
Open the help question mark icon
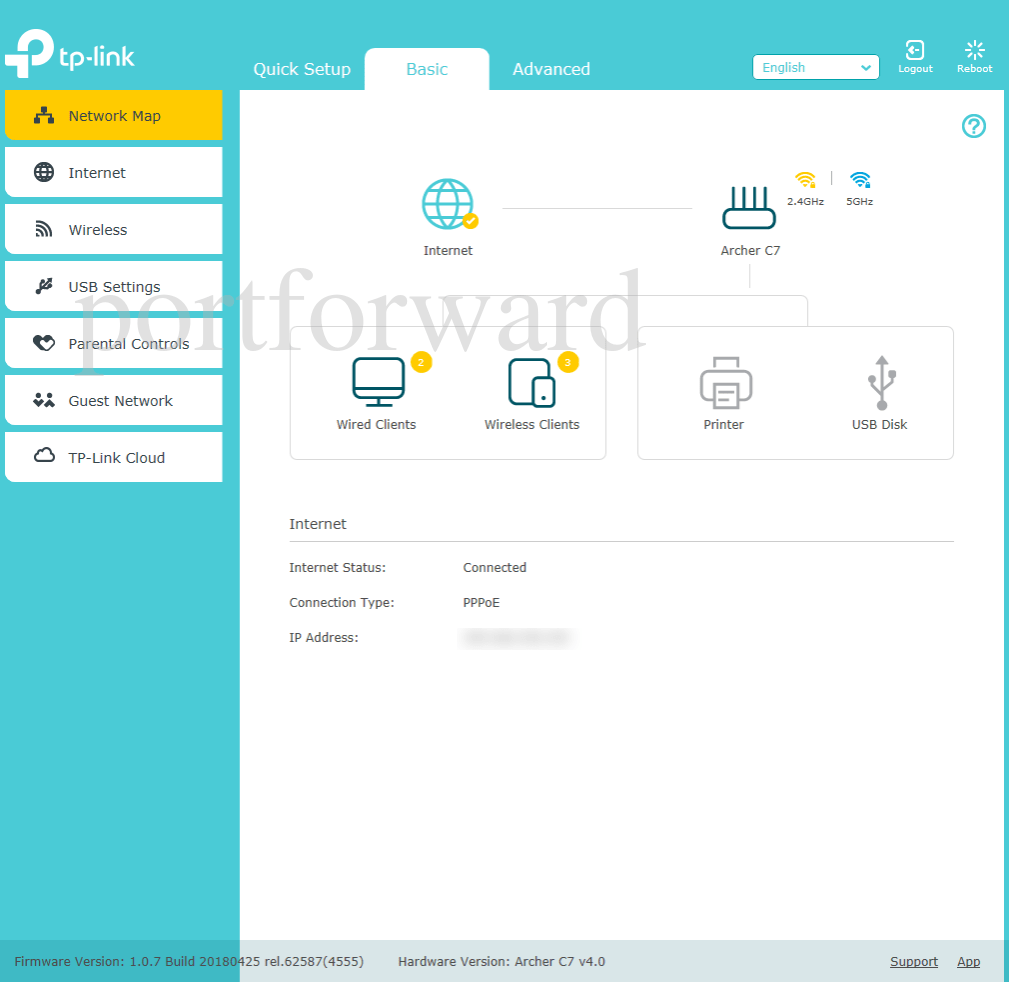click(x=973, y=126)
